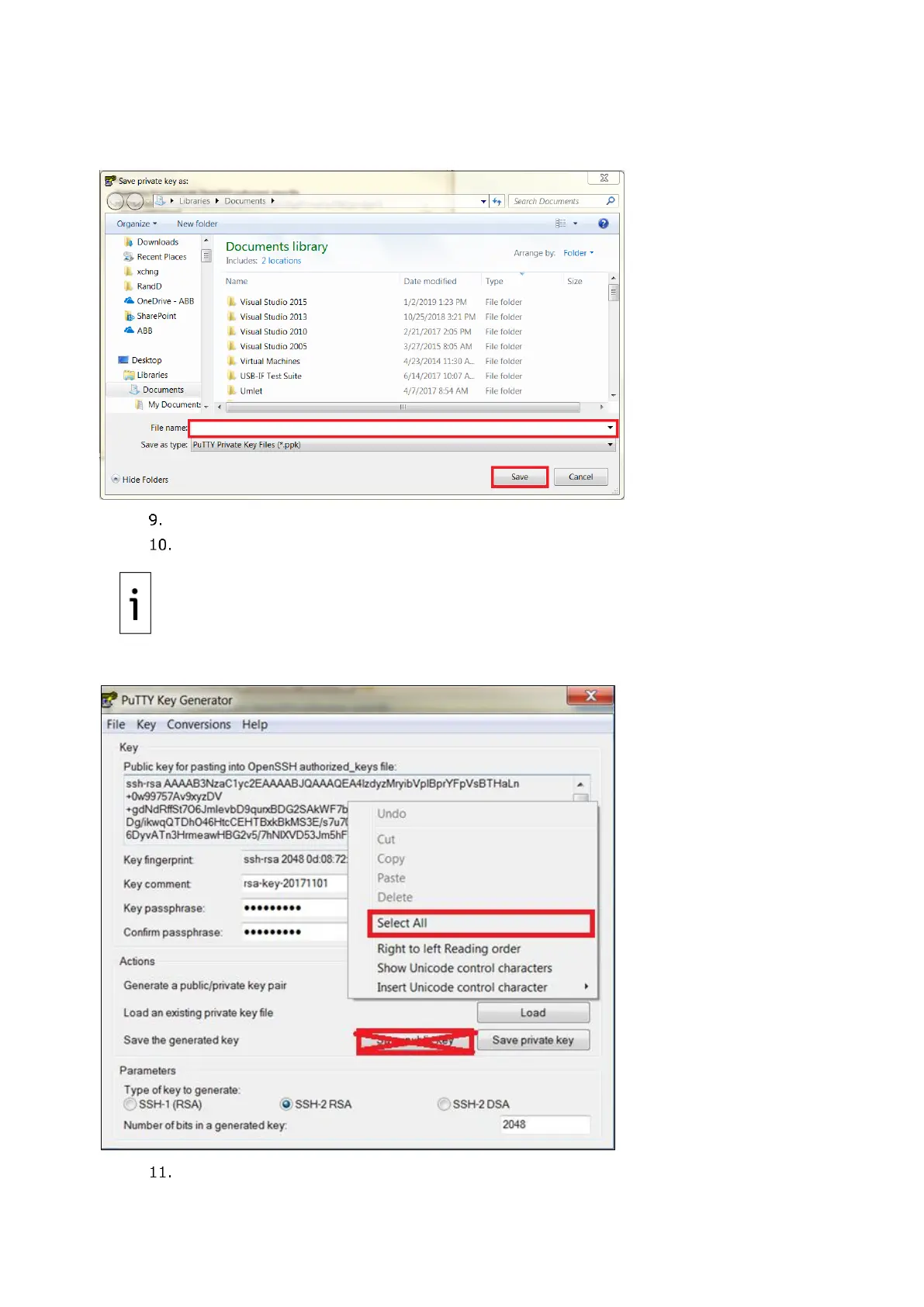924x1307 pixels.
Task: Click the number of bits field showing 2048
Action: point(545,1125)
